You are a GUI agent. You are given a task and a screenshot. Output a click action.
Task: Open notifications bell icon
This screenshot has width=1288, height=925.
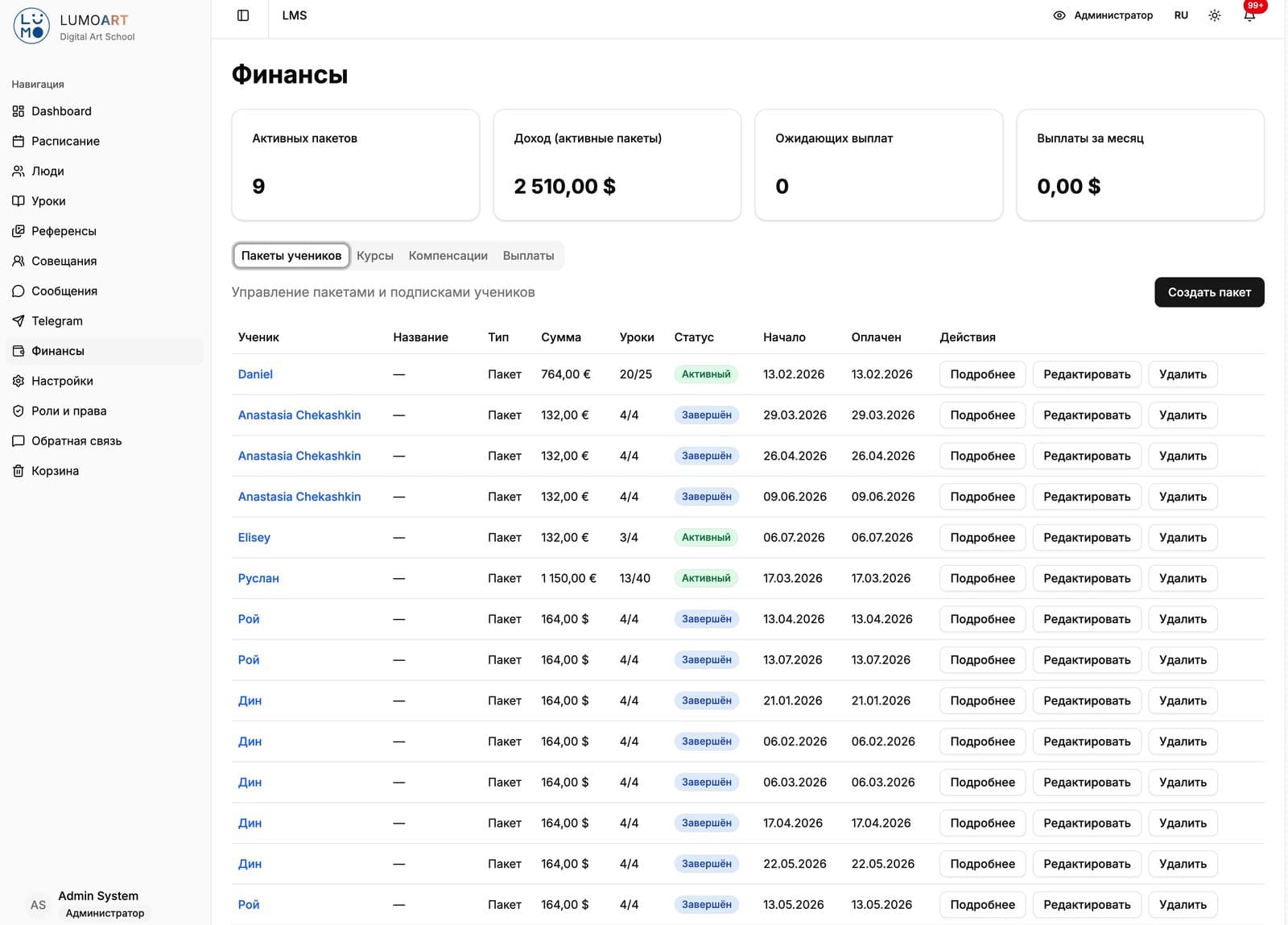click(x=1249, y=15)
